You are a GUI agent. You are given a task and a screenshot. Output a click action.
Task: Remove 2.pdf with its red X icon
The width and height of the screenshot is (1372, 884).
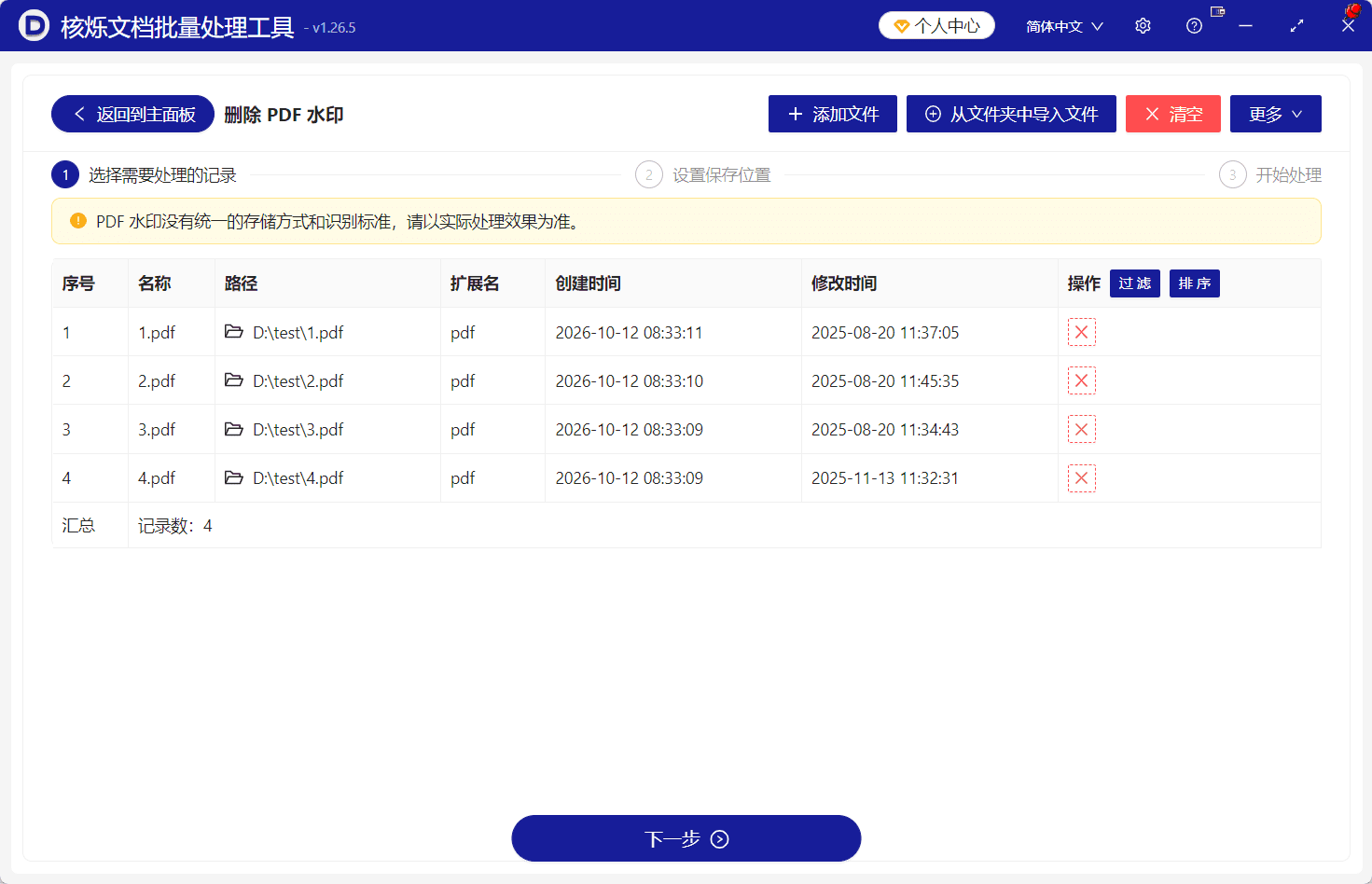click(x=1081, y=380)
